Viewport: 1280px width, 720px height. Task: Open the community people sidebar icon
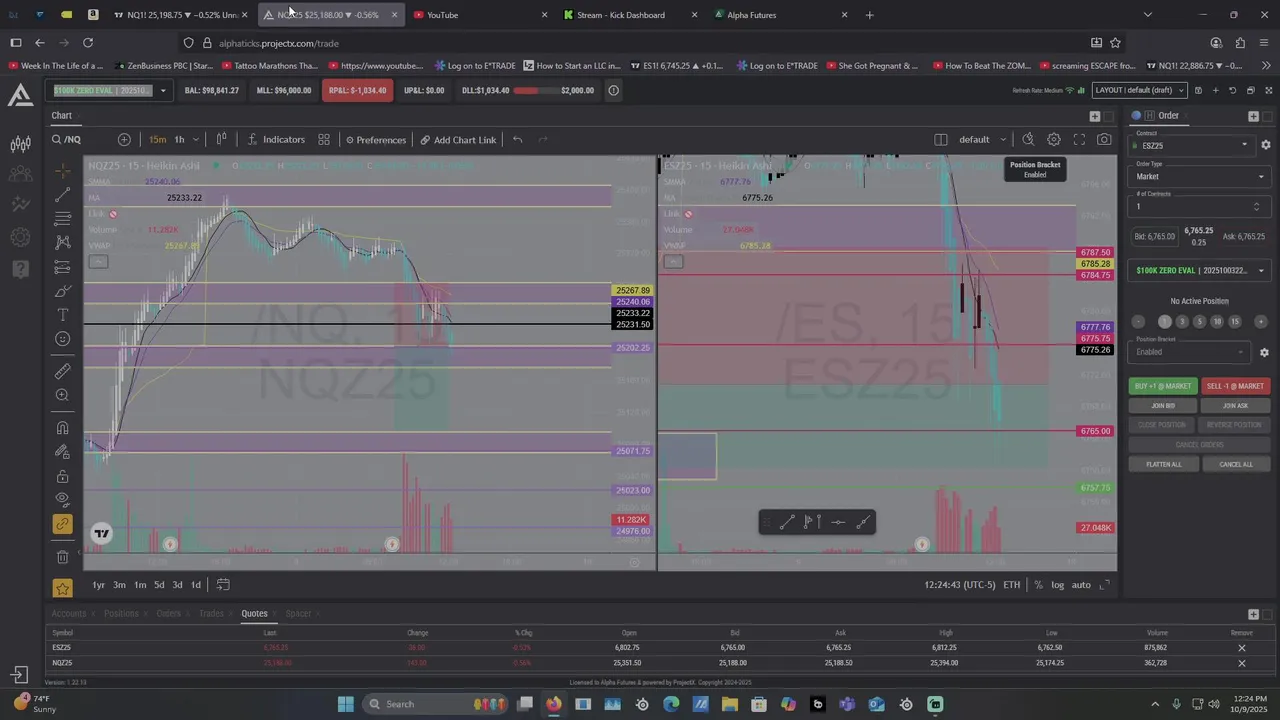[20, 174]
